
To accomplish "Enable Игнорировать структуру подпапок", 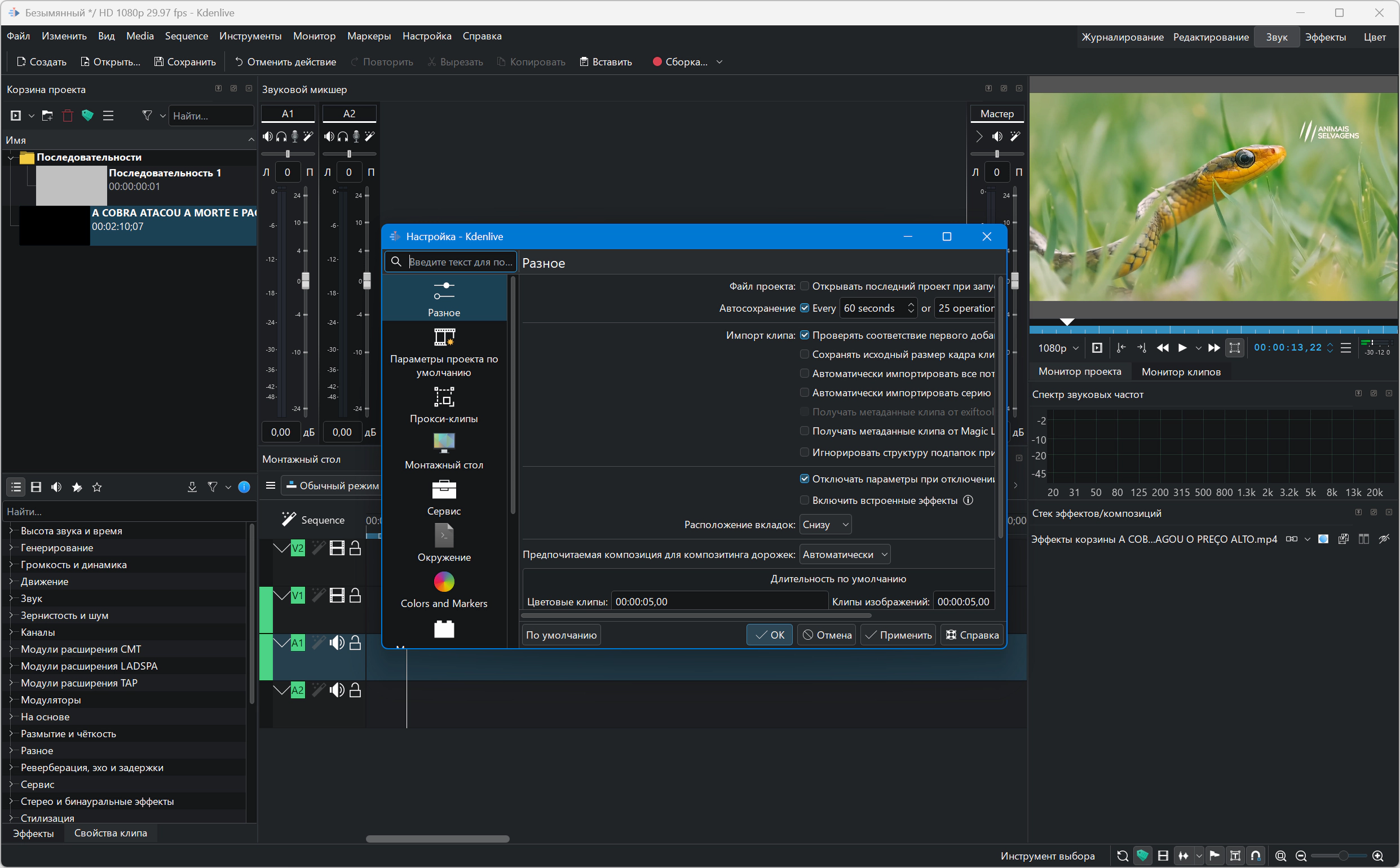I will coord(805,453).
